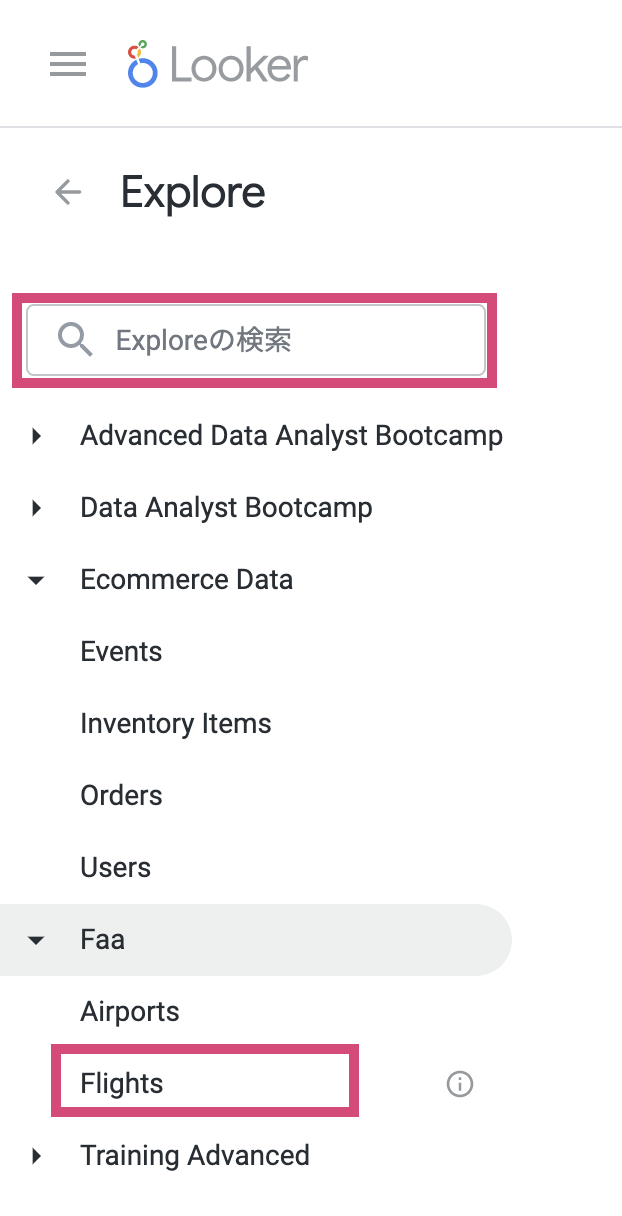Viewport: 622px width, 1216px height.
Task: Click the magnifying glass search icon
Action: coord(74,340)
